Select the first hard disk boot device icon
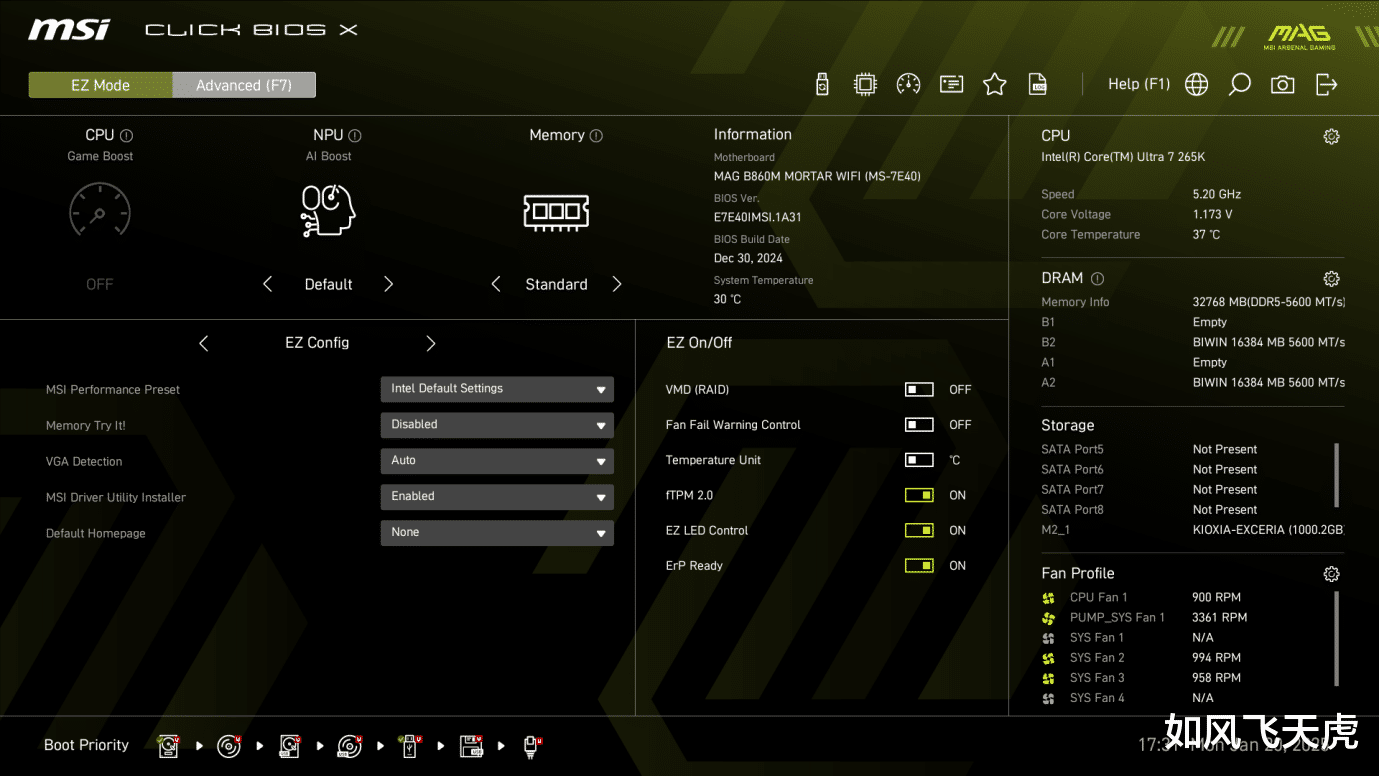1379x776 pixels. [168, 746]
